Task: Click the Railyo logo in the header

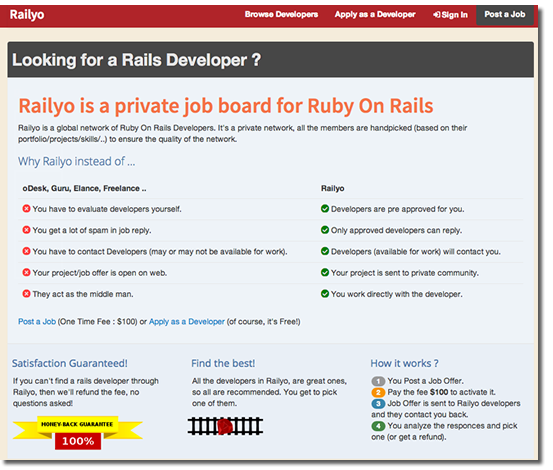Action: click(27, 15)
